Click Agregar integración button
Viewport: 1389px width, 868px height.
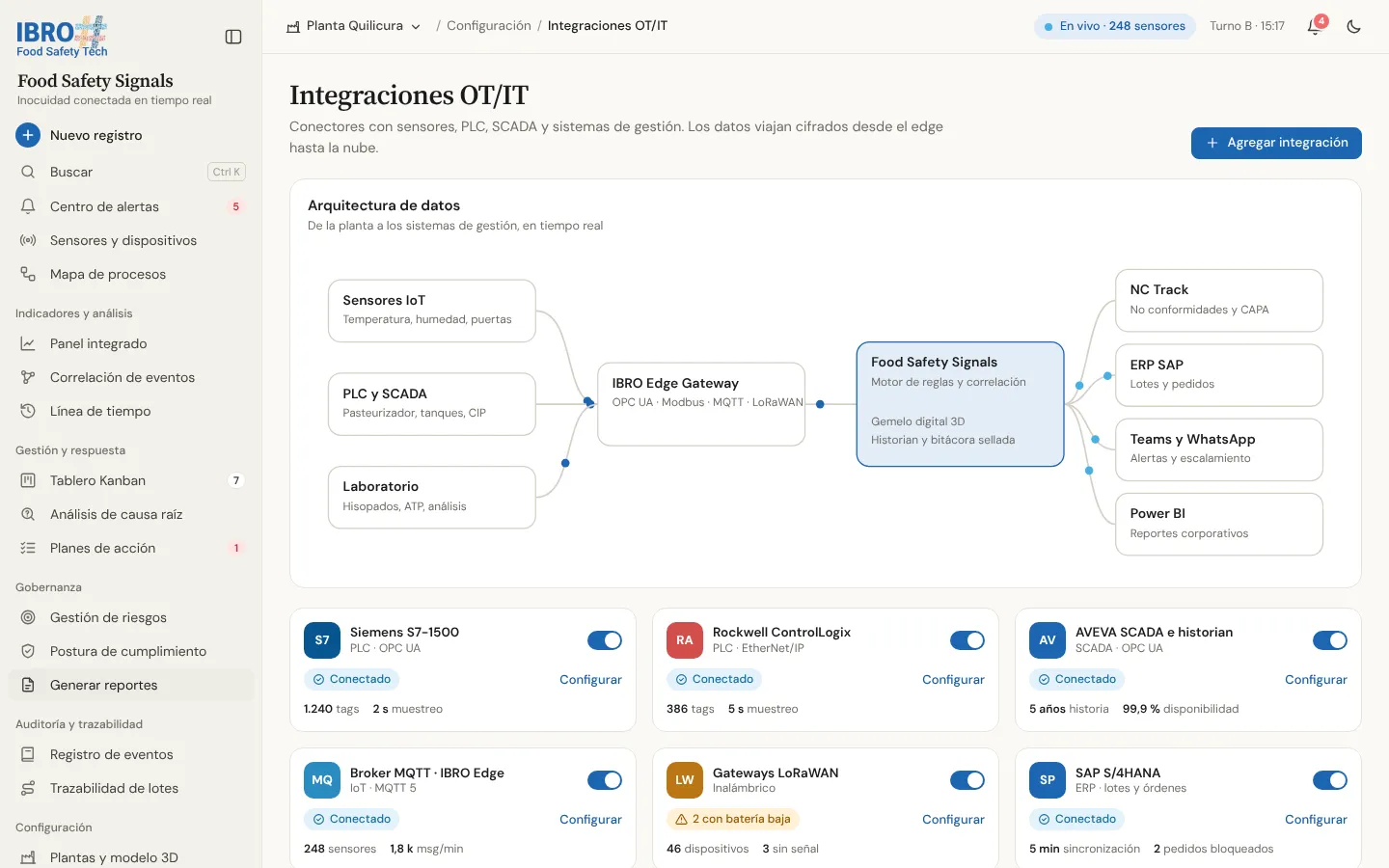click(x=1276, y=143)
